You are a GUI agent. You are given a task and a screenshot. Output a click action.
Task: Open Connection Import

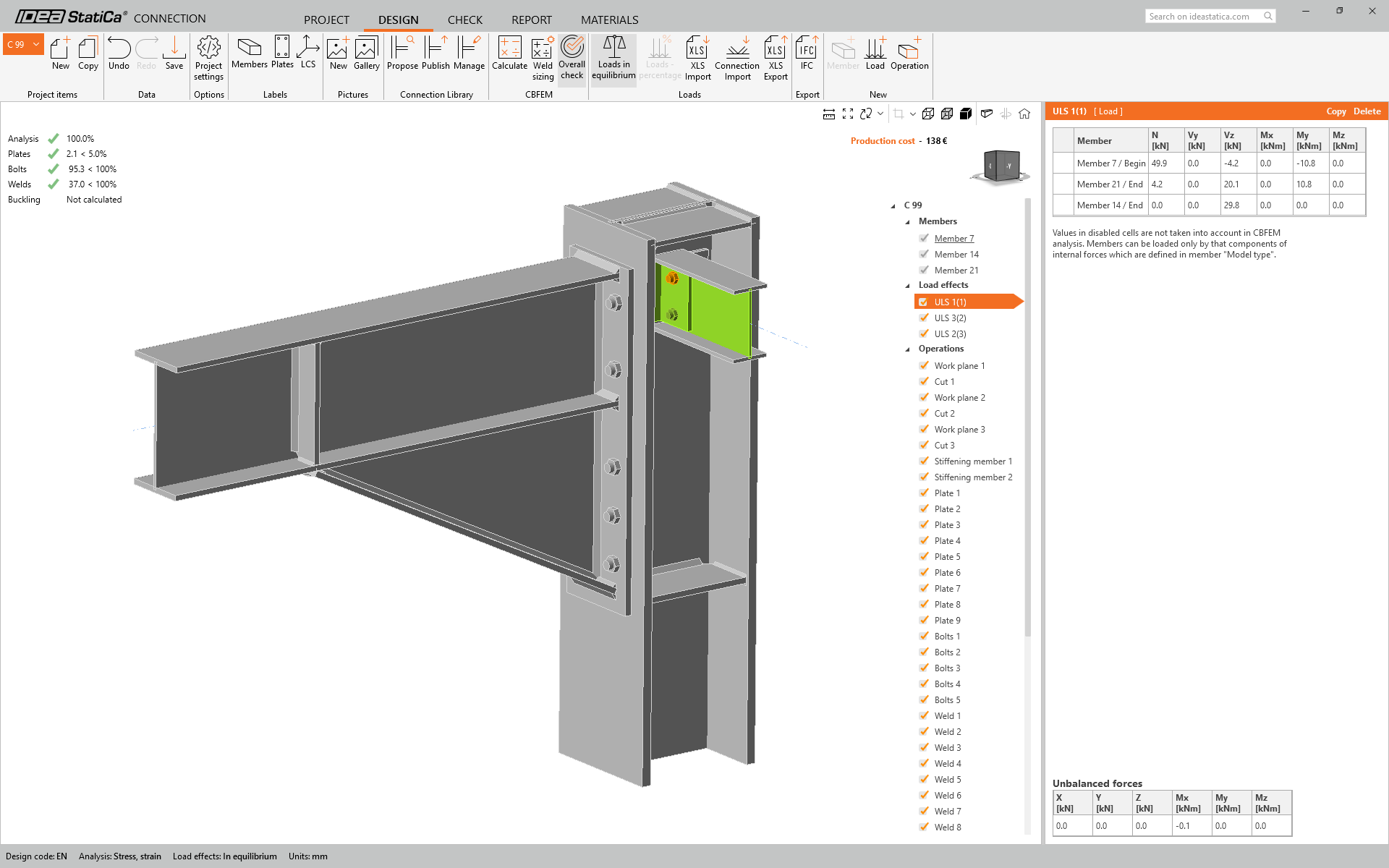tap(737, 58)
